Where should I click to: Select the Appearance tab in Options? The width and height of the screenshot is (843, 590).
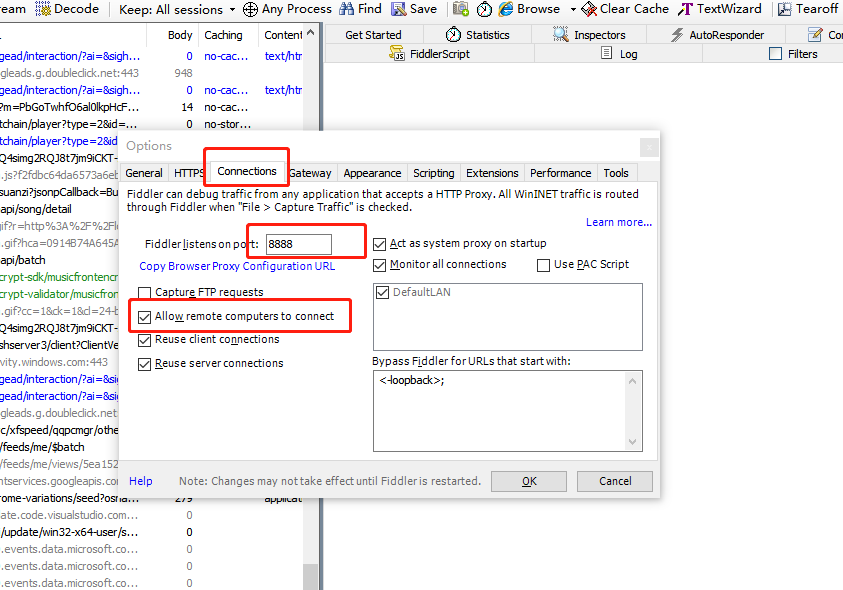coord(373,173)
